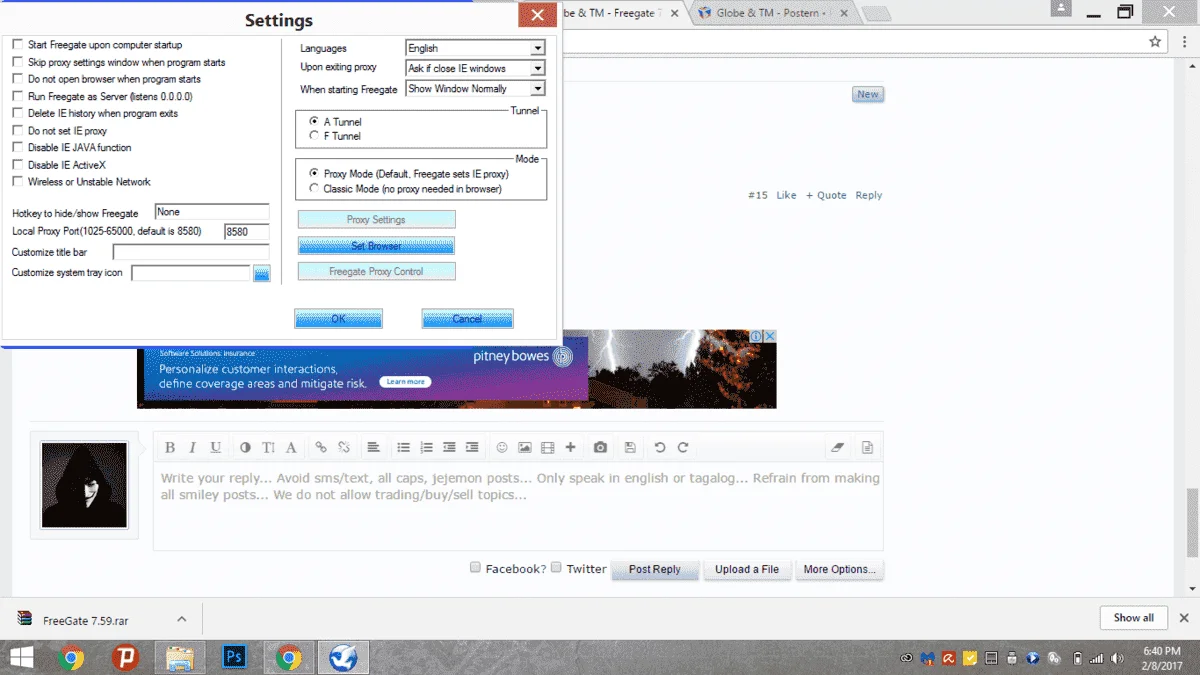Undo the last edit in editor

(x=660, y=447)
